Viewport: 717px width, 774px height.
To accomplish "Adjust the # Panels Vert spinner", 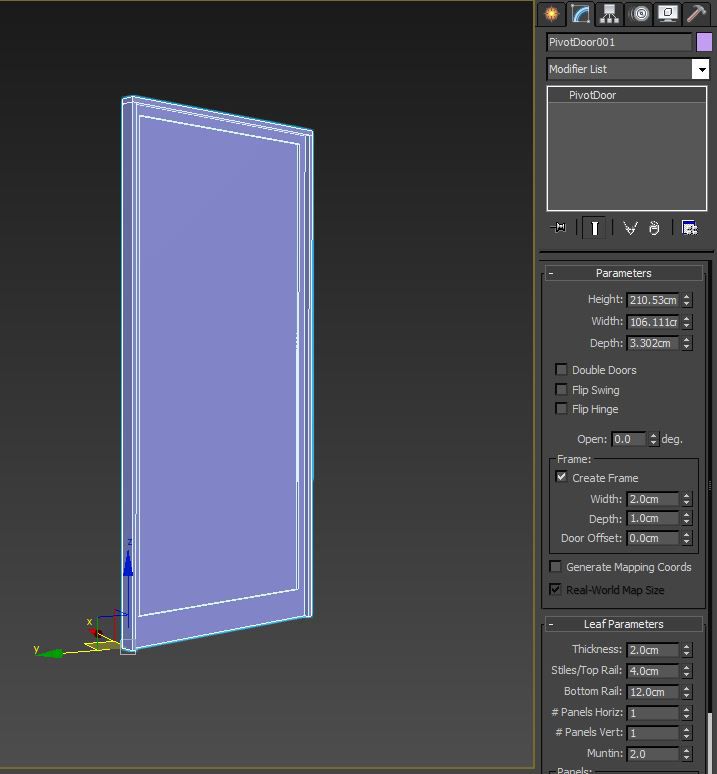I will tap(686, 733).
